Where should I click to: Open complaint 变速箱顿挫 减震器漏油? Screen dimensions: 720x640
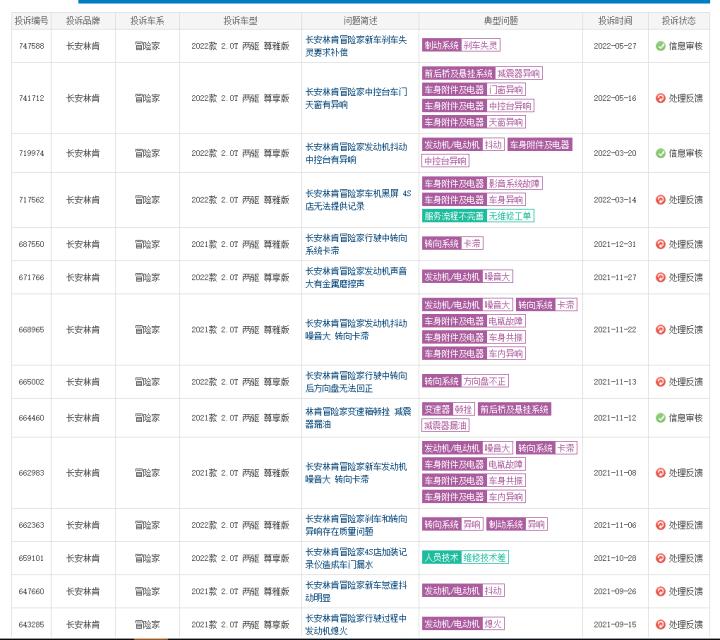[358, 418]
